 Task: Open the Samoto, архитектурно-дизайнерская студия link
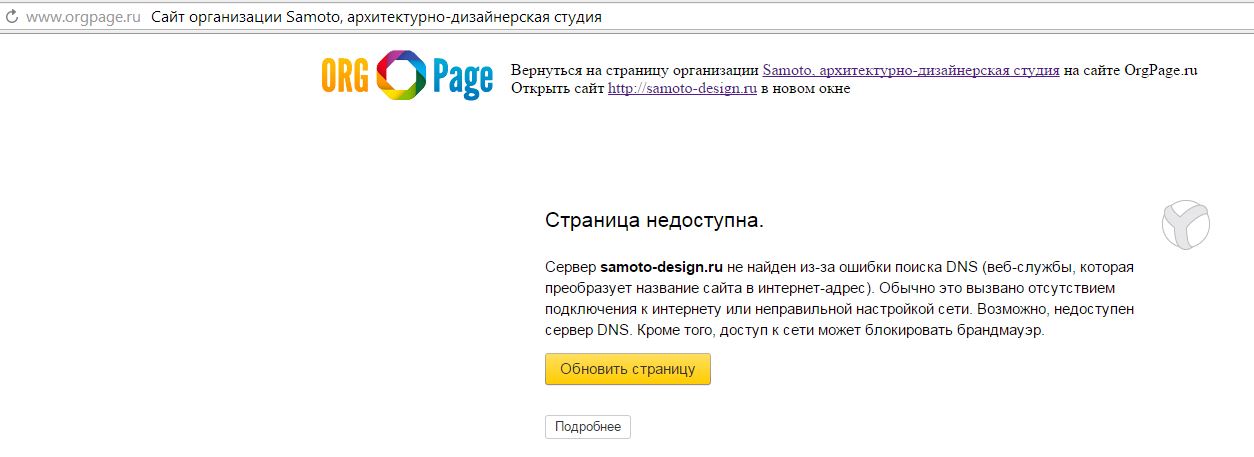tap(910, 71)
